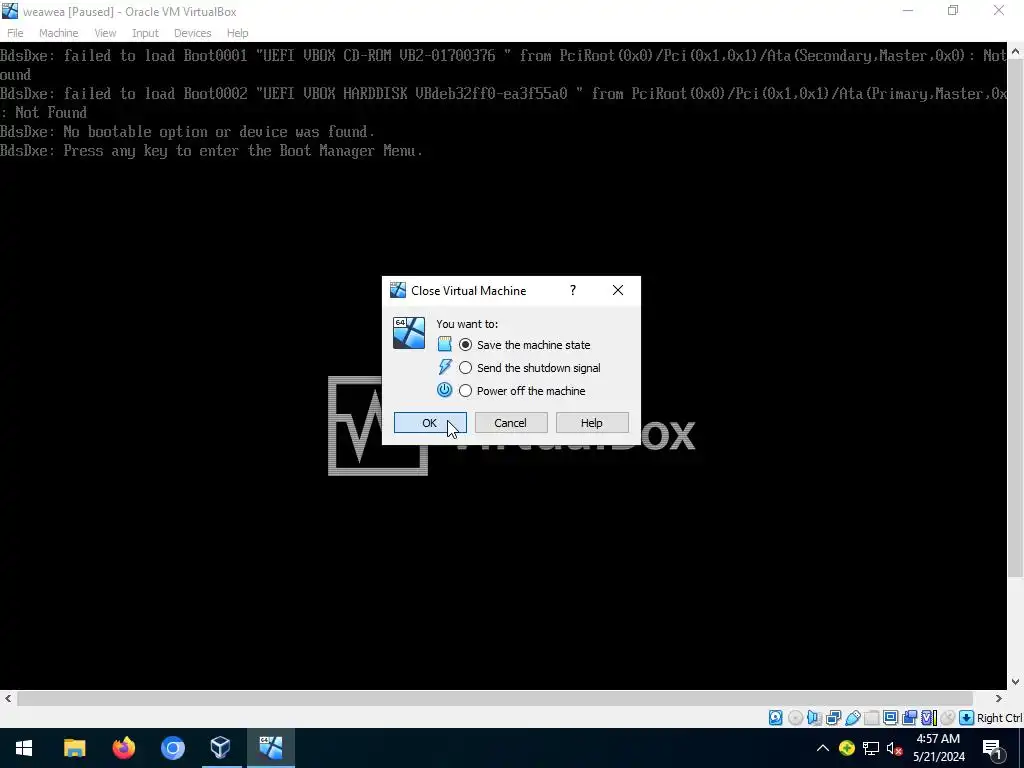Click Cancel in the dialog
This screenshot has height=768, width=1024.
[511, 423]
